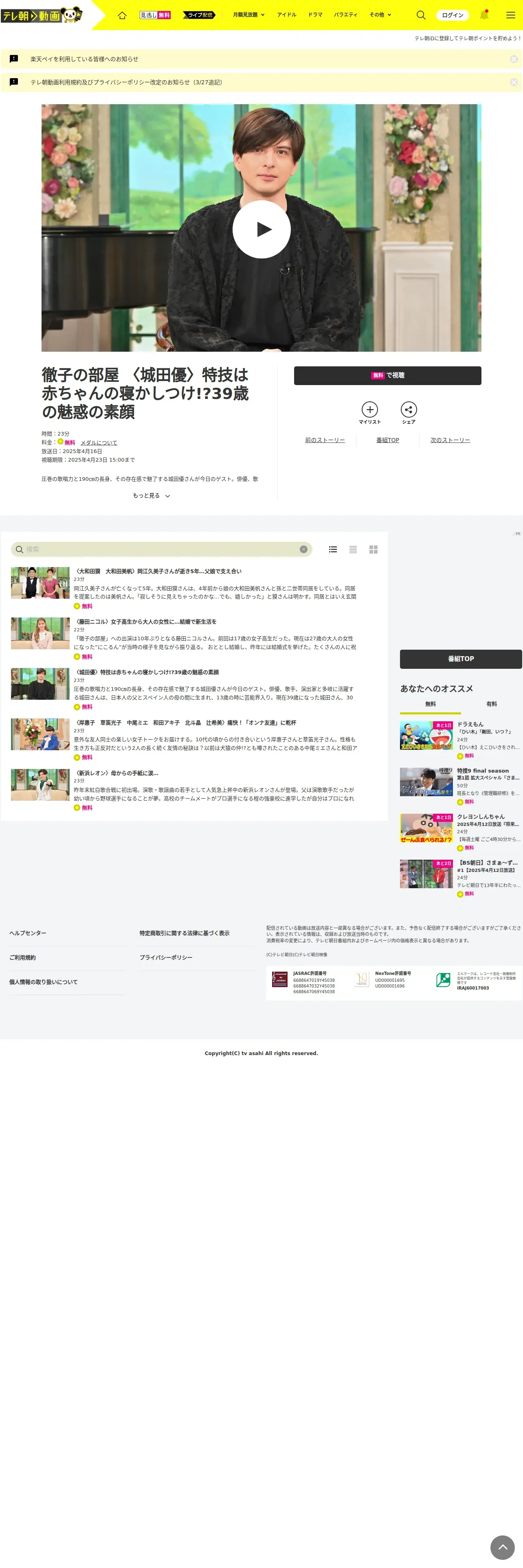523x1568 pixels.
Task: Select the 無料 recommendations tab
Action: click(431, 704)
